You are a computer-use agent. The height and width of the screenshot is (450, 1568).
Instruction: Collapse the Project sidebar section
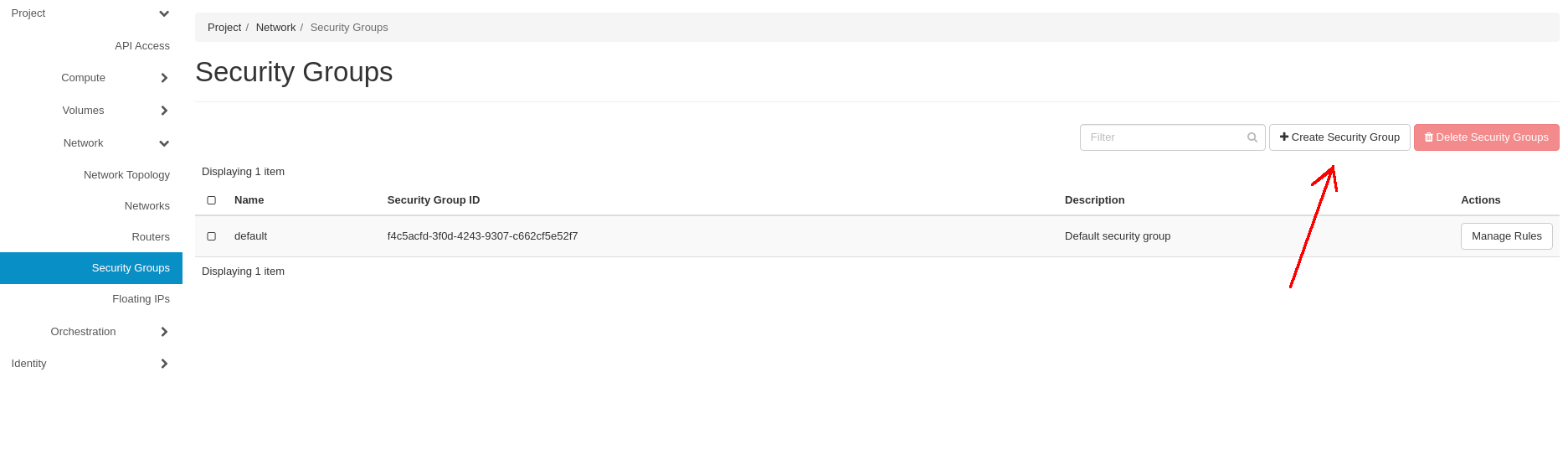tap(164, 13)
